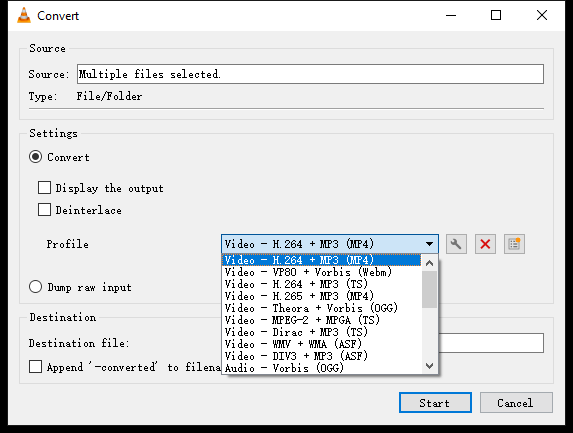Minimize the Convert window
Viewport: 573px width, 433px height.
point(451,15)
